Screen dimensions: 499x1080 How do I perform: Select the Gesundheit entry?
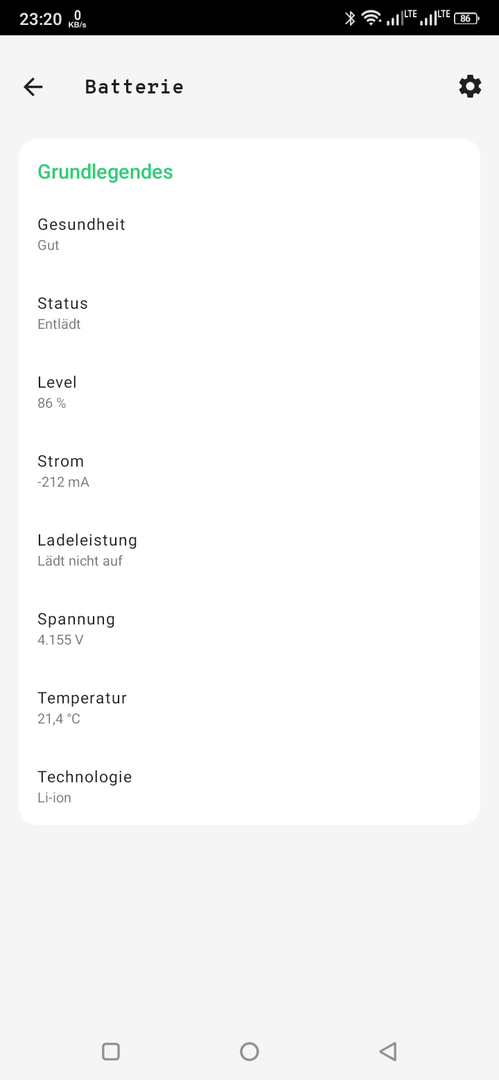tap(250, 234)
